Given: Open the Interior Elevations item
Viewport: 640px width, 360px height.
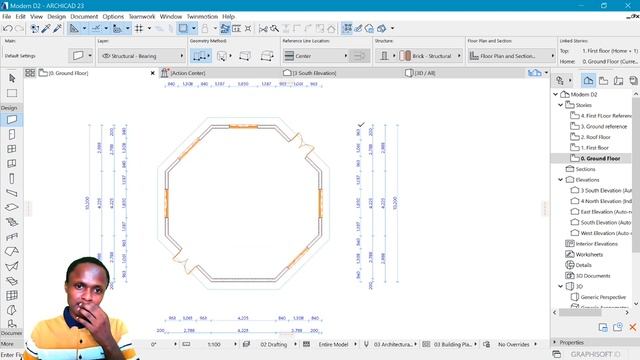Looking at the screenshot, I should coord(596,244).
